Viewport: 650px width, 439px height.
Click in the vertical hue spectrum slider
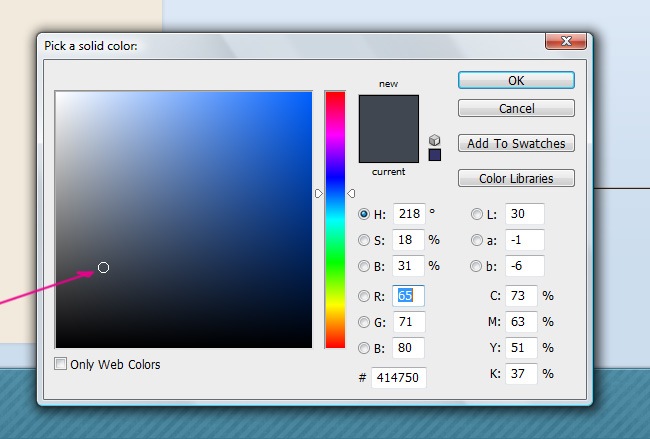tap(334, 220)
